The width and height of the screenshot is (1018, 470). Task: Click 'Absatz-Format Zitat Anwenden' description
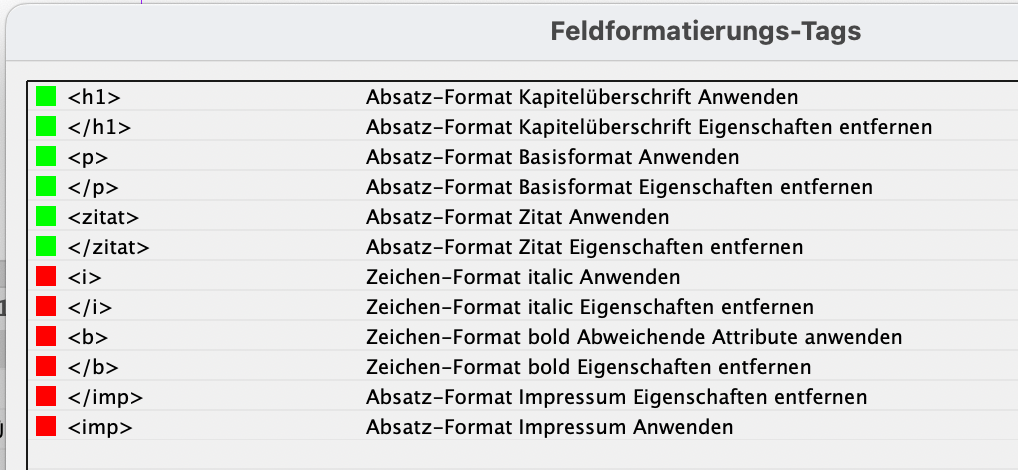[517, 217]
